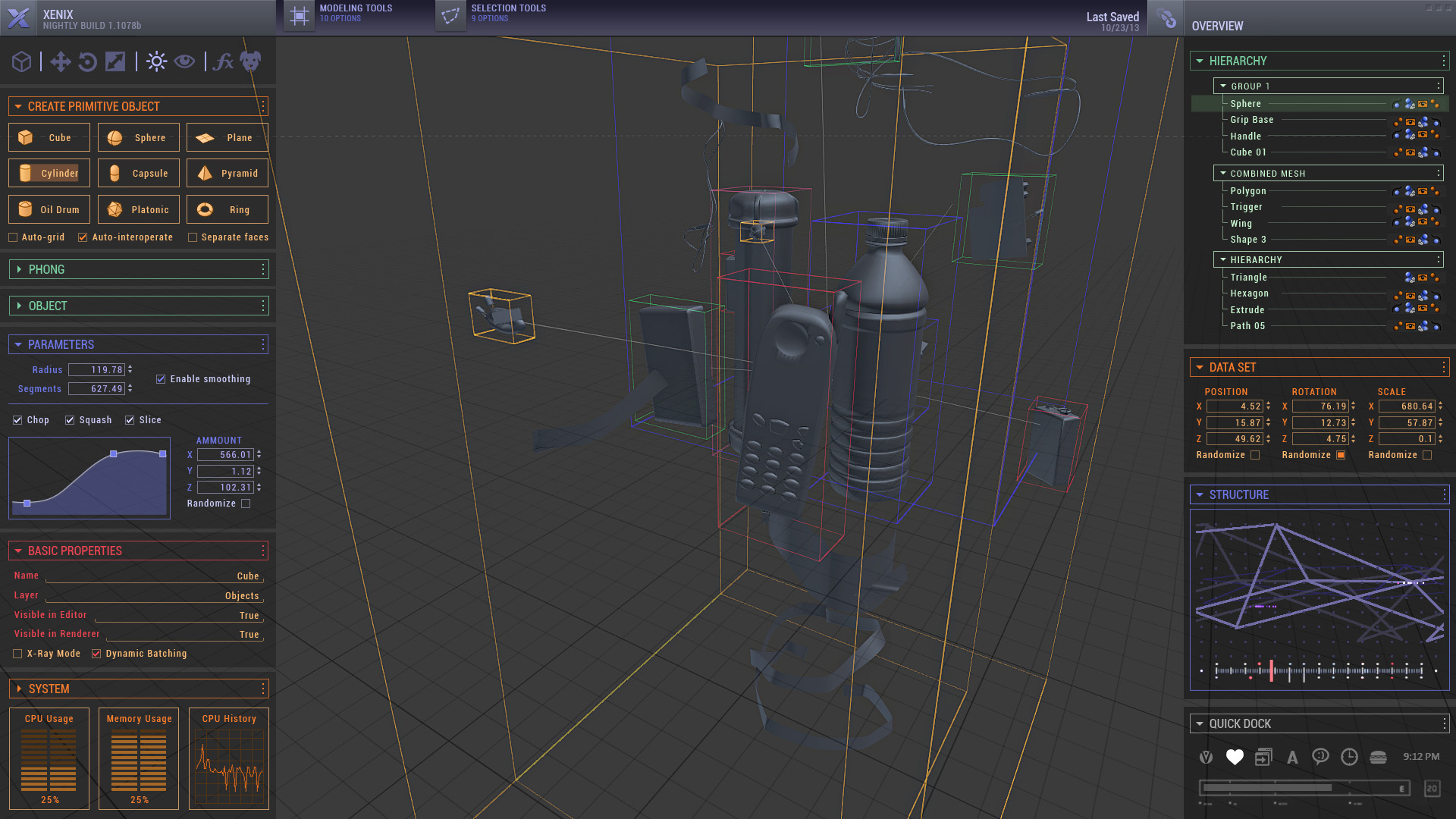Toggle the Dynamic Batching checkbox
The width and height of the screenshot is (1456, 819).
[x=96, y=654]
